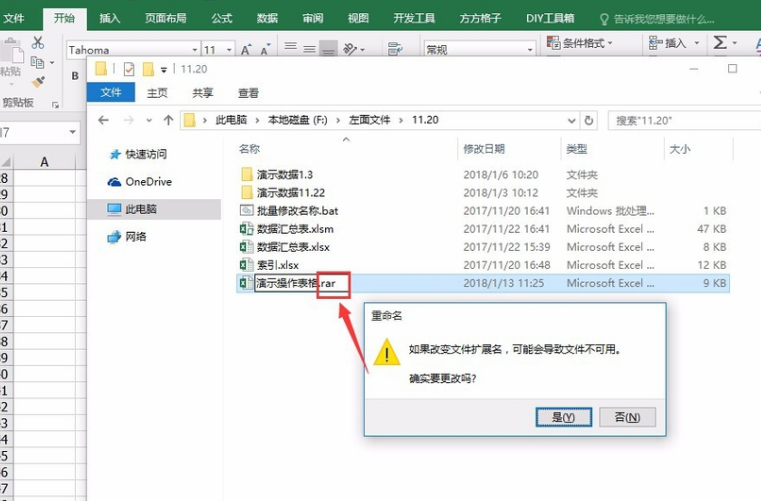This screenshot has height=501, width=761.
Task: Open Excel's 文件 menu tab
Action: (x=14, y=18)
